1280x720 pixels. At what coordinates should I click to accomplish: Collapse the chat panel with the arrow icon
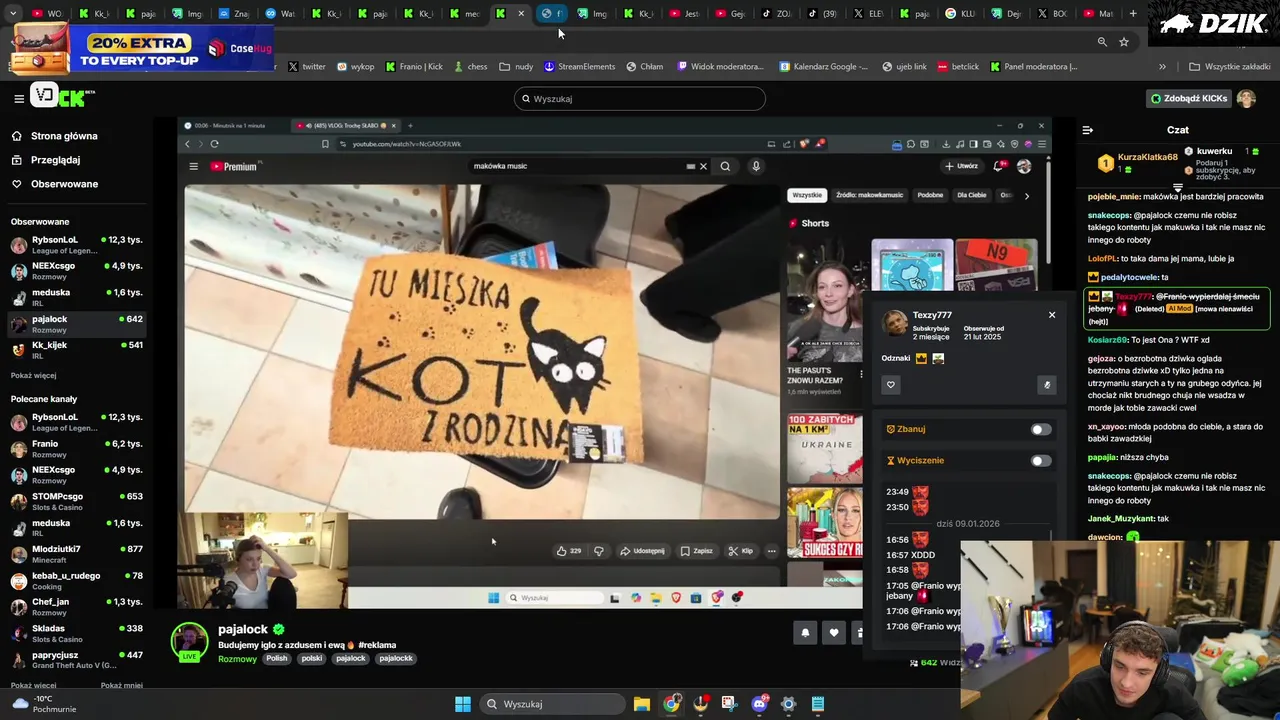1088,130
